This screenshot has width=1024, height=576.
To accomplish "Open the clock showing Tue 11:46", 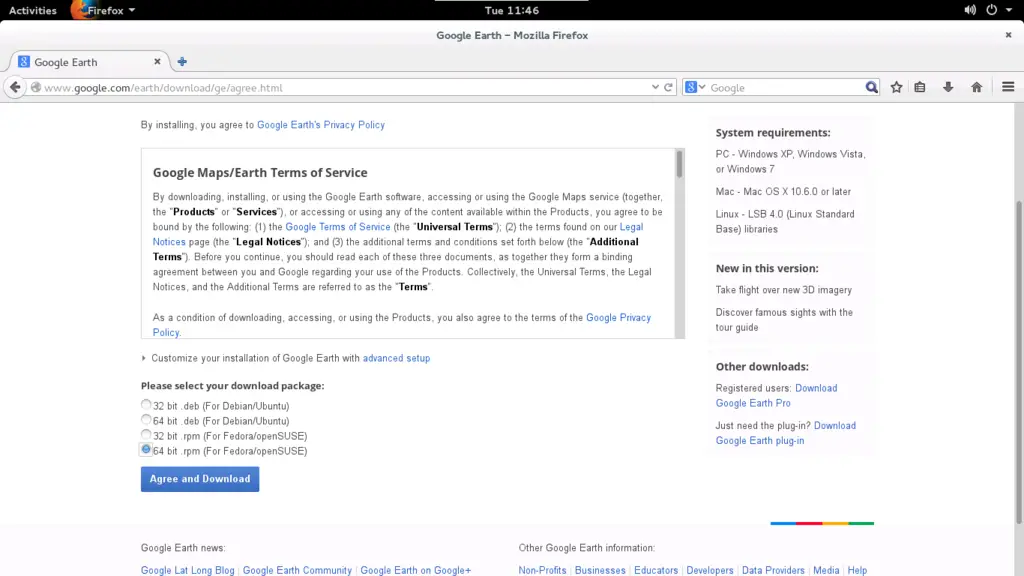I will tap(512, 10).
